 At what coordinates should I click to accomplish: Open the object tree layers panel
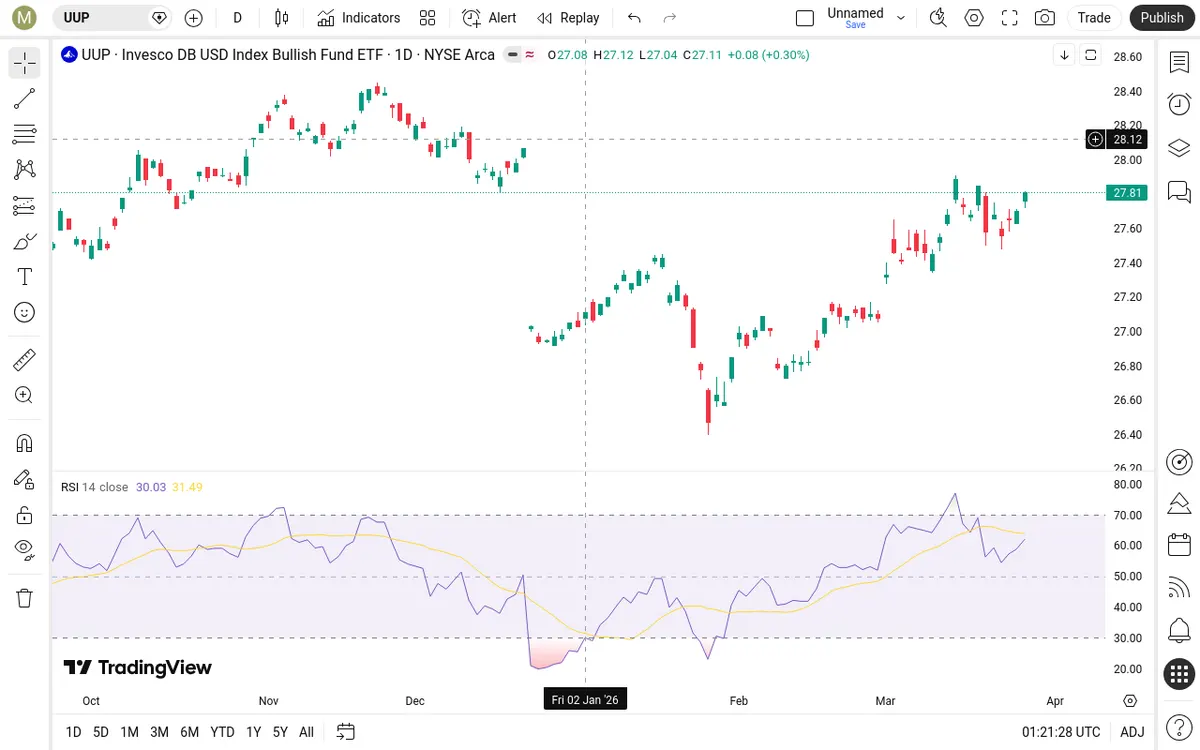click(1179, 148)
